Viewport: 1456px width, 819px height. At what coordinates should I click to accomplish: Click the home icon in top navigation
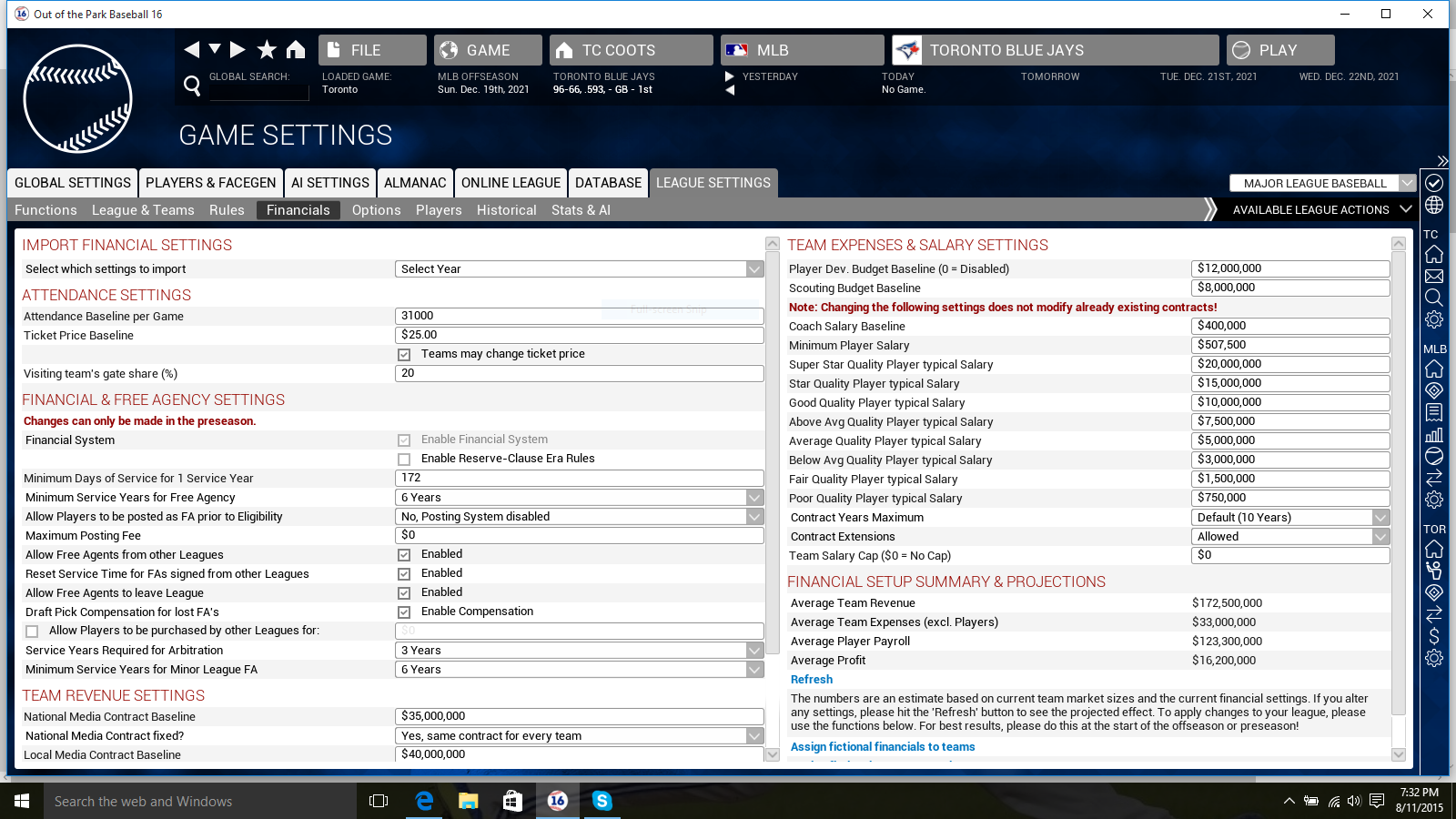[296, 50]
